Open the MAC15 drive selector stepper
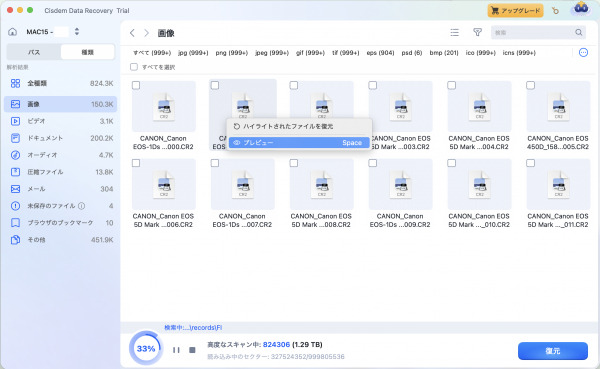This screenshot has height=369, width=600. pyautogui.click(x=77, y=31)
